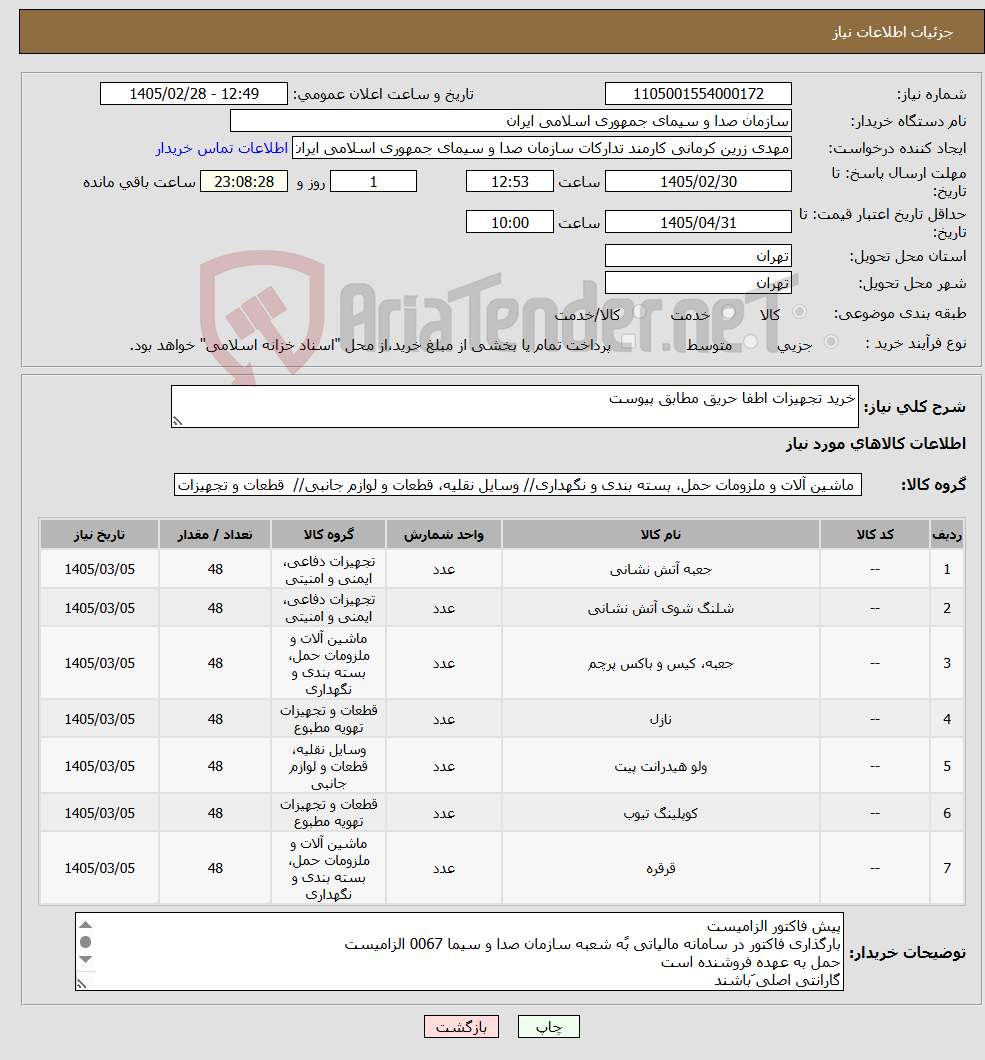Select the جزیی purchase type radio button

[831, 342]
